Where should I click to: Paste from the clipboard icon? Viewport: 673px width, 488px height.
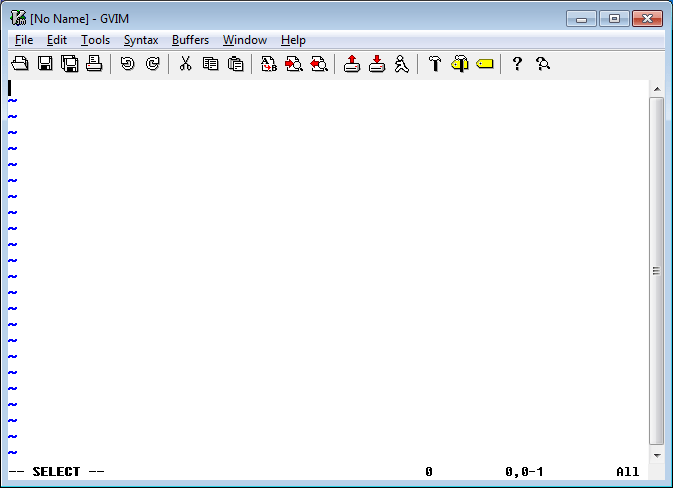pyautogui.click(x=235, y=64)
